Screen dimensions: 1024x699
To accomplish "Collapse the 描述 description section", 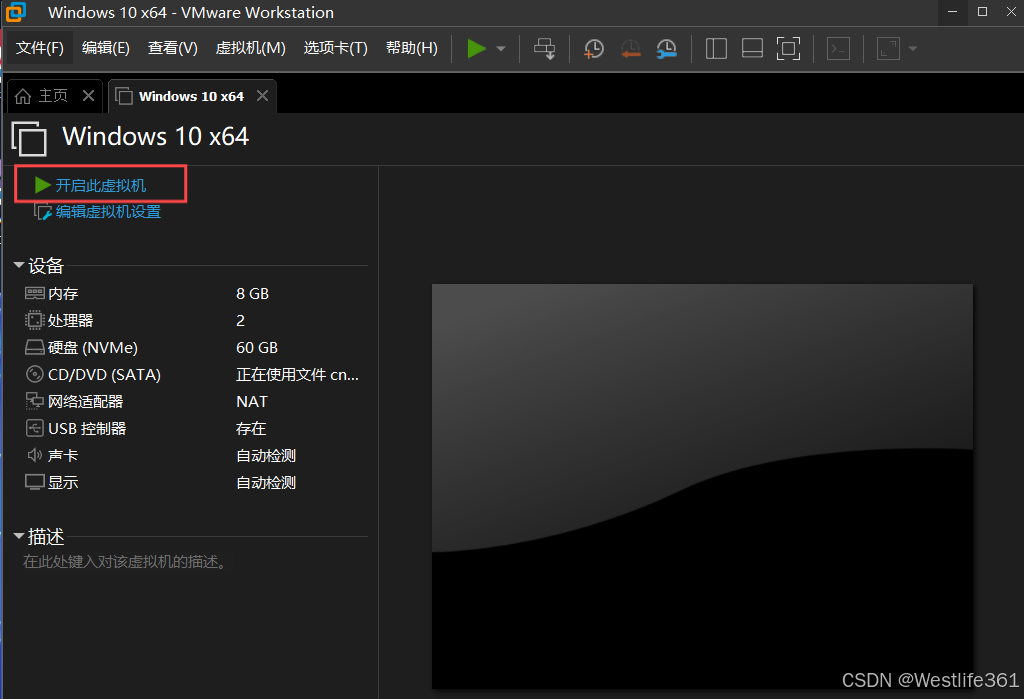I will pos(18,536).
